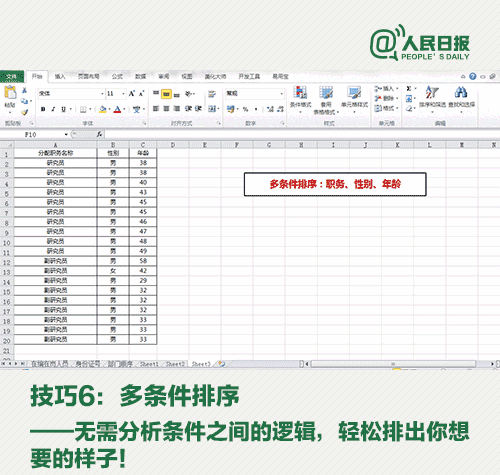Toggle Align Text Left
The width and height of the screenshot is (500, 475).
pyautogui.click(x=156, y=109)
